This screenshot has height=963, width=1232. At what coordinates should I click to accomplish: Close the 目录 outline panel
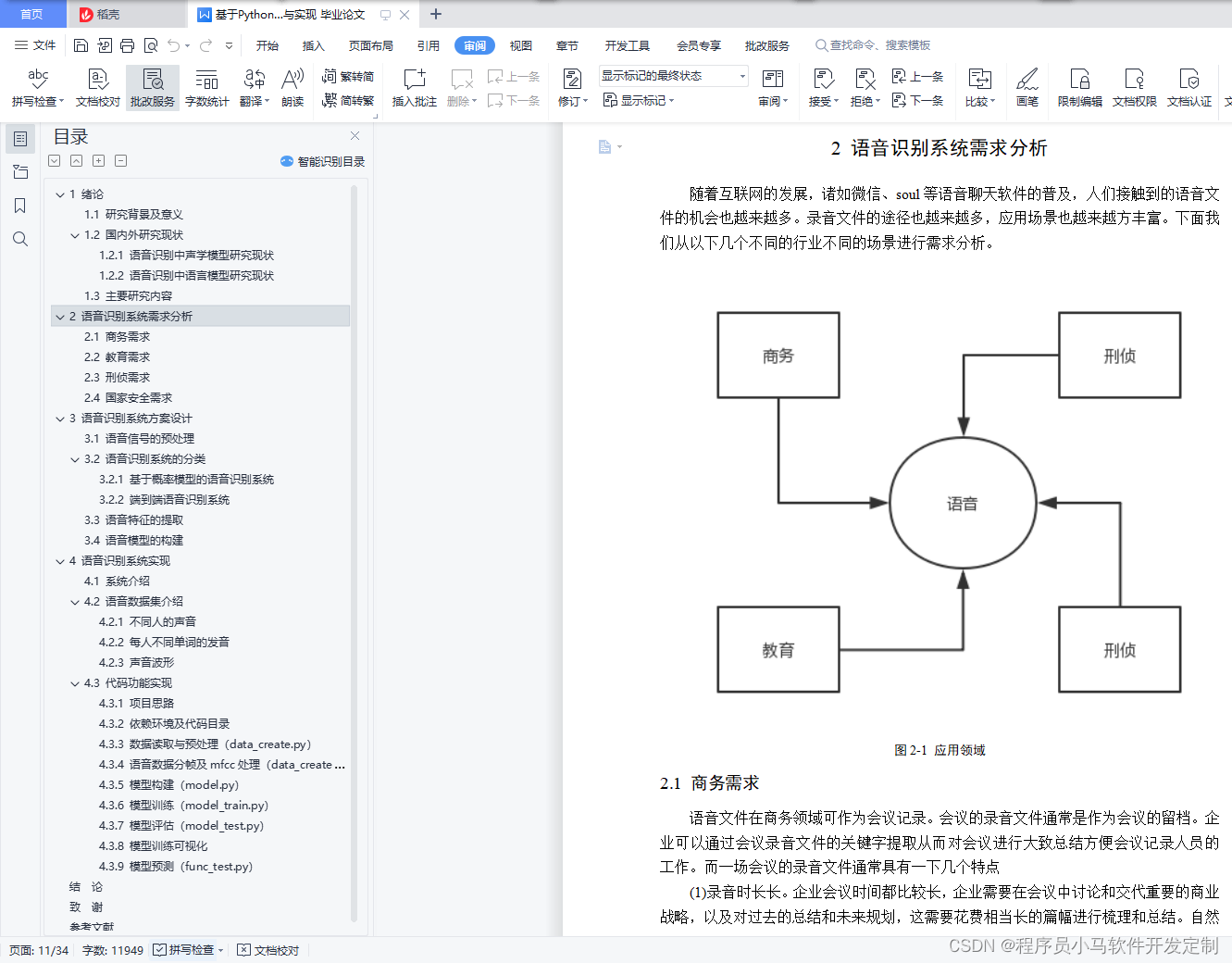(x=355, y=136)
